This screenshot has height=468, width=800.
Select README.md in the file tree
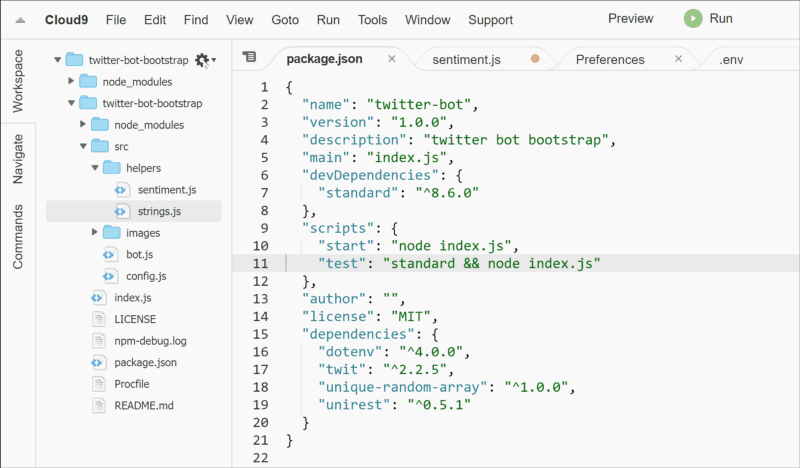tap(144, 405)
